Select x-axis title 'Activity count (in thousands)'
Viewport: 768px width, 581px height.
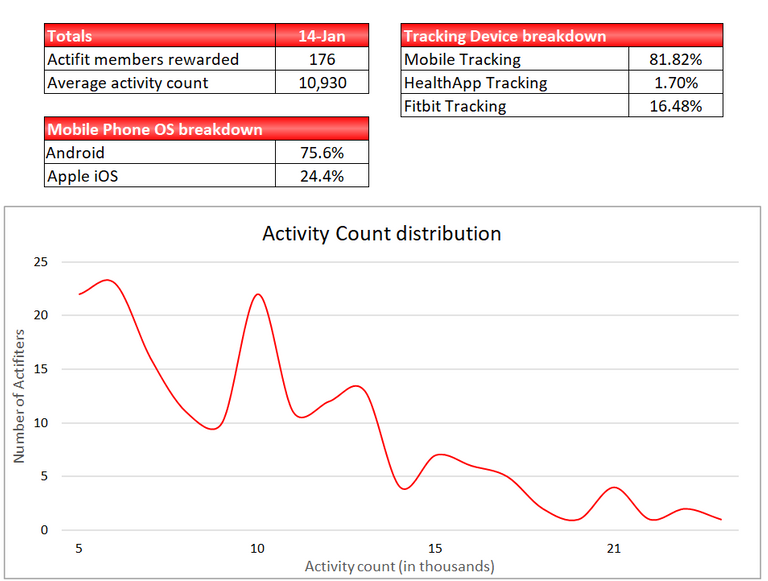400,566
